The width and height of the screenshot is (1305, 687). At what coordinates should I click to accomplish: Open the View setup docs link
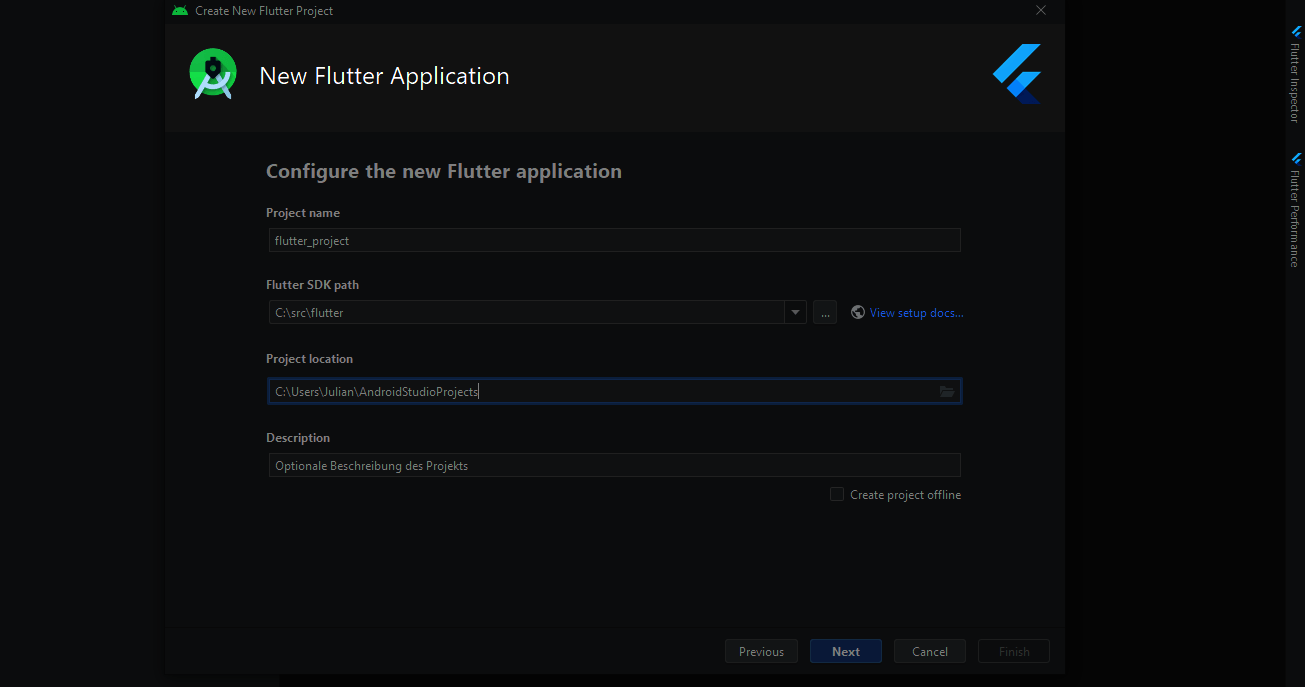(x=917, y=313)
